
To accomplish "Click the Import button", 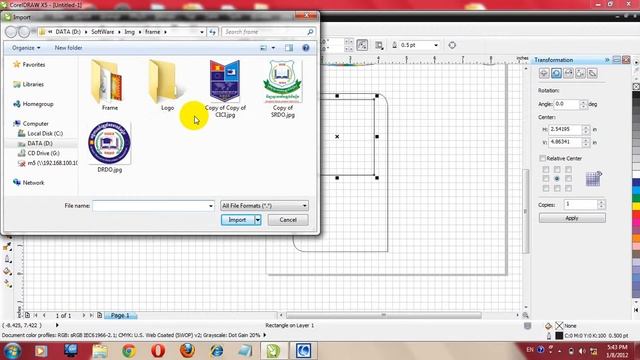I will tap(238, 220).
